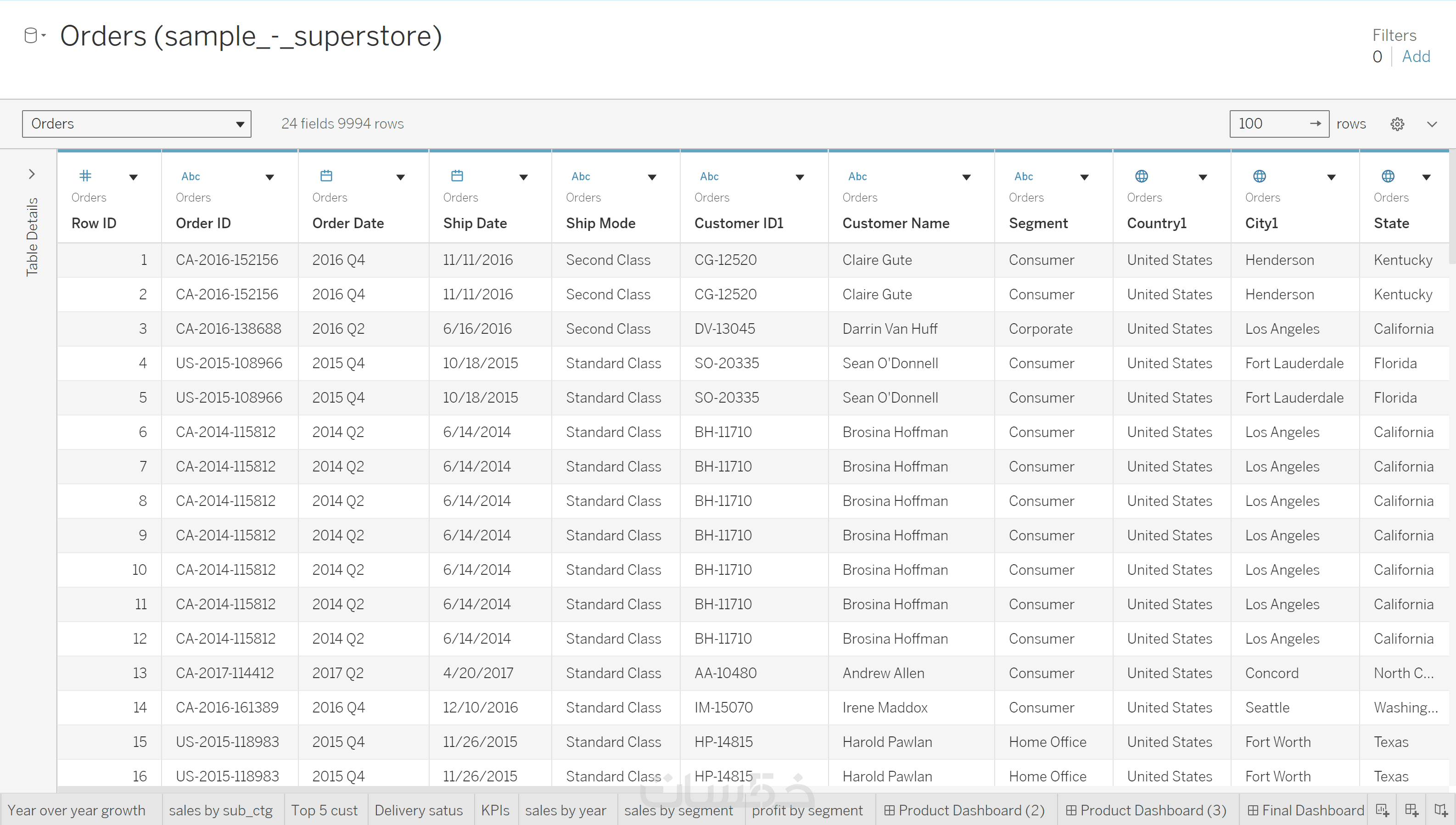The width and height of the screenshot is (1456, 825).
Task: Click Country1 globe geographic role icon
Action: click(1142, 176)
